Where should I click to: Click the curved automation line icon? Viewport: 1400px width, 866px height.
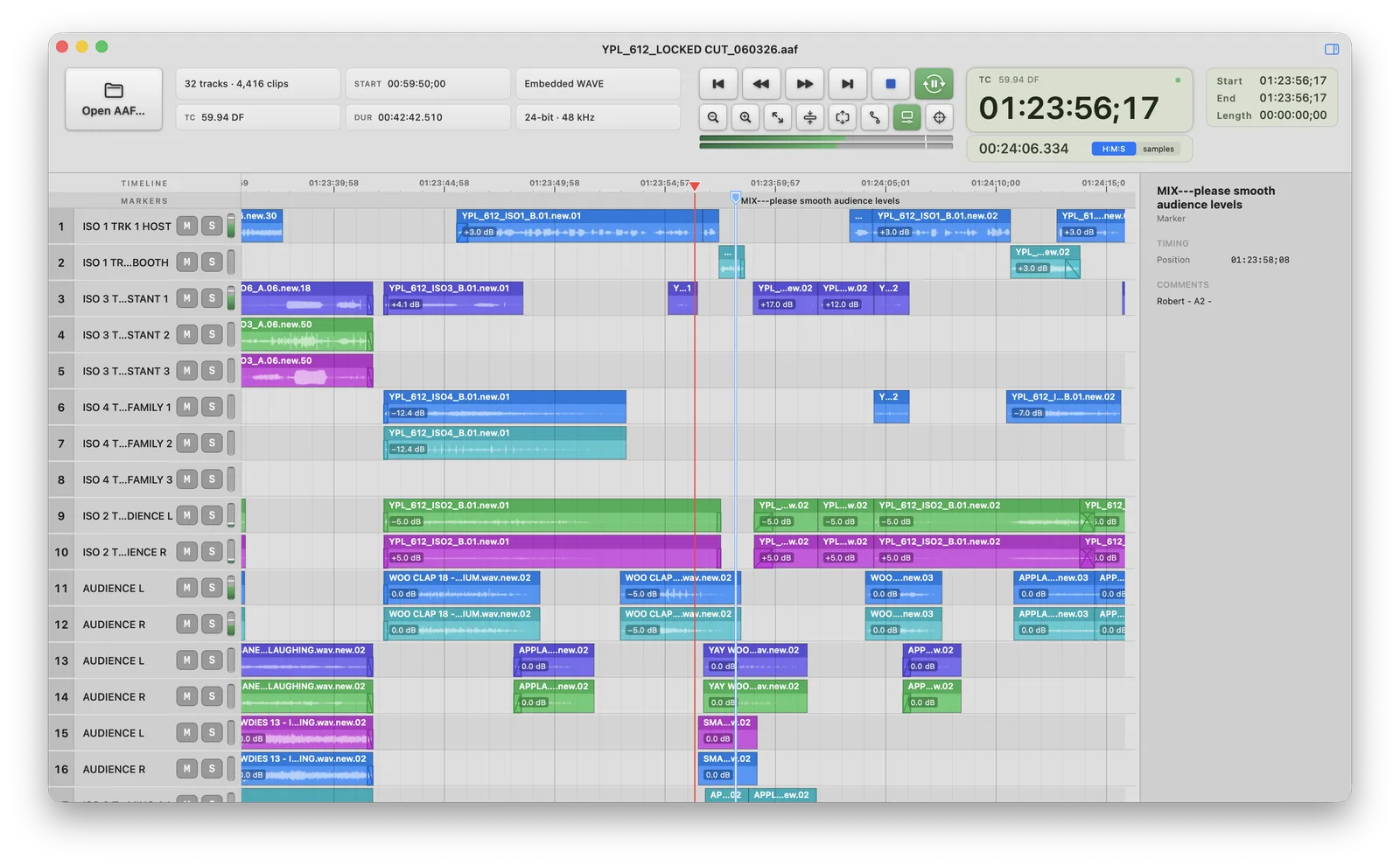click(875, 117)
